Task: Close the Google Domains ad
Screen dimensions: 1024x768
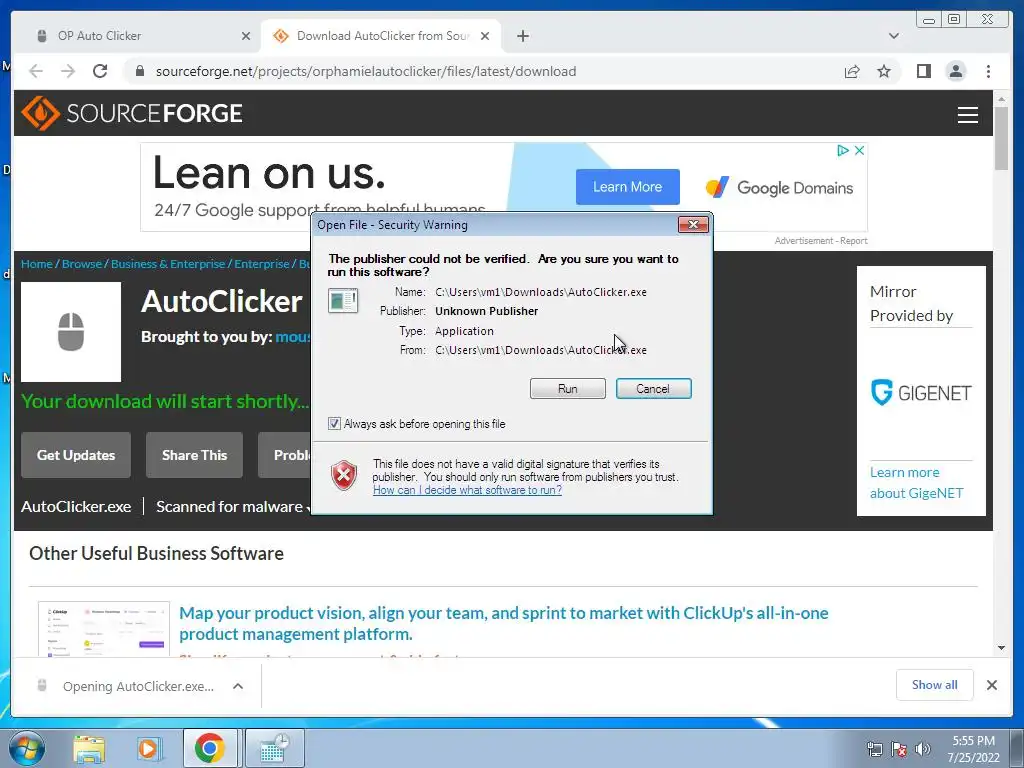Action: click(x=859, y=151)
